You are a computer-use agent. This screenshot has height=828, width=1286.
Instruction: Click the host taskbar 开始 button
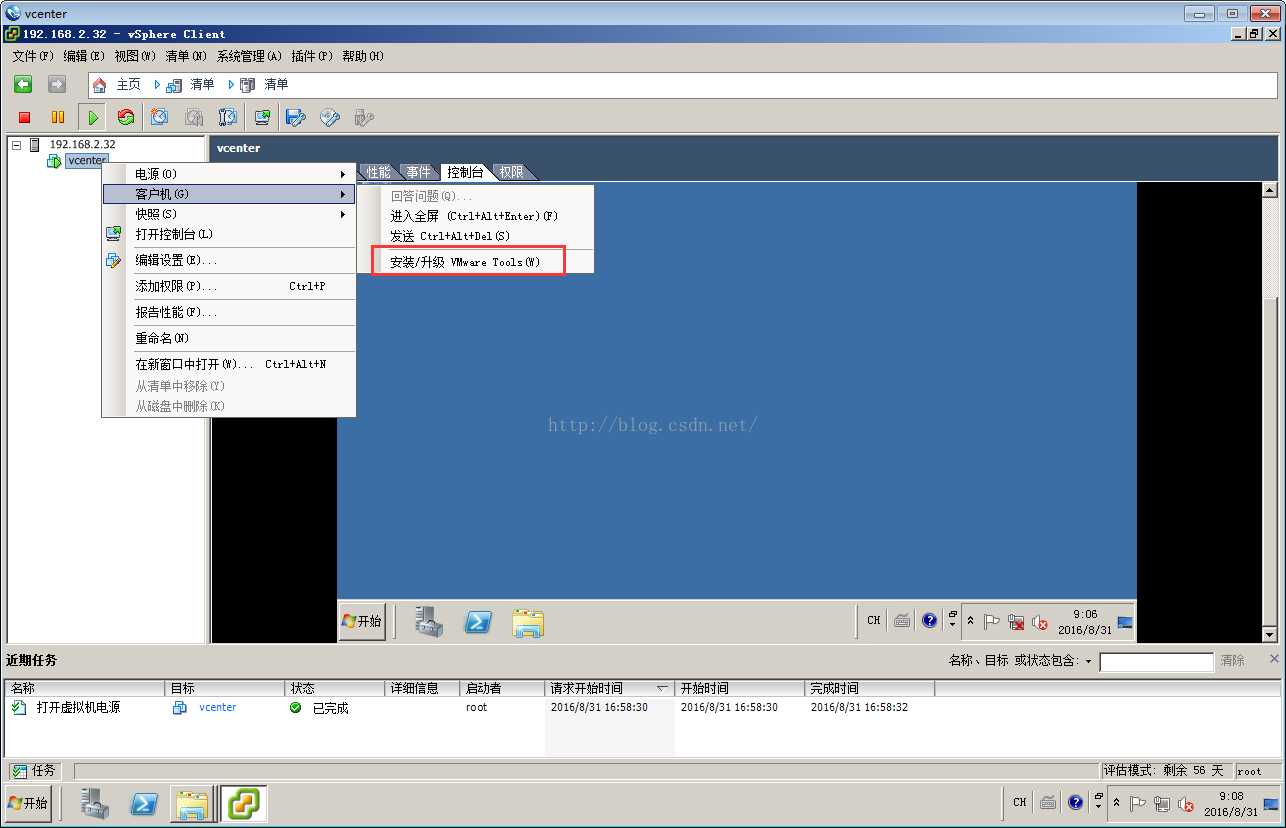(28, 803)
